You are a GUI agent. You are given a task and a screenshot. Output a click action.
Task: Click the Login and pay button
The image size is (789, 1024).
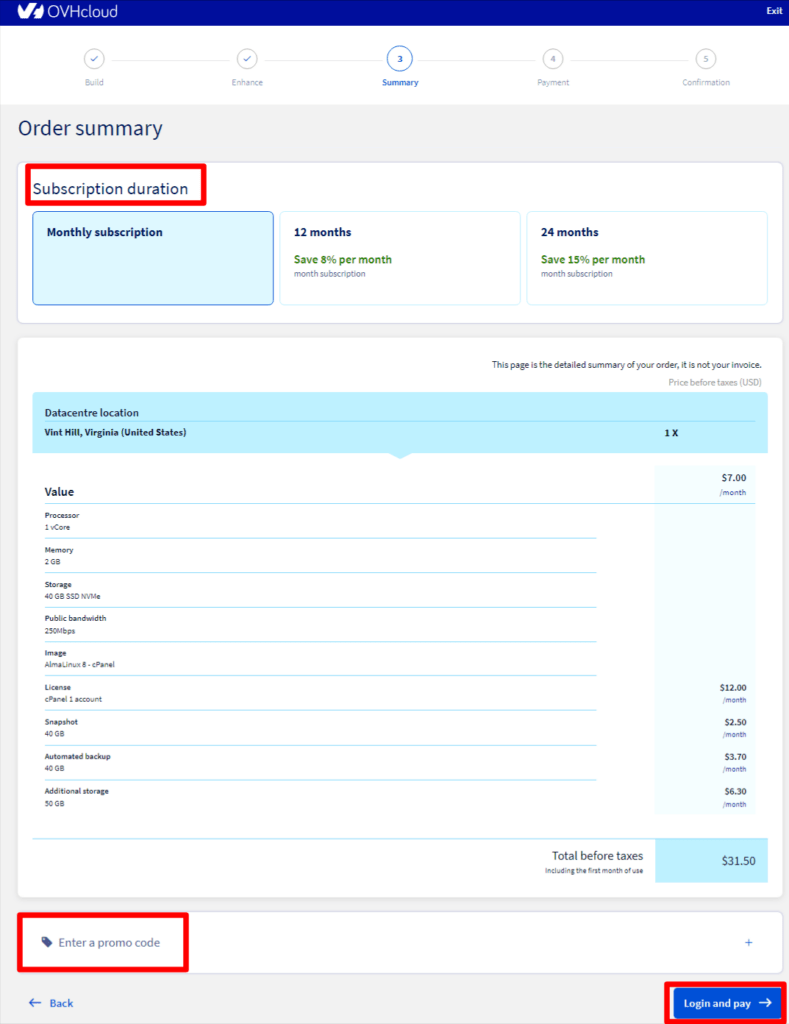pyautogui.click(x=727, y=1003)
